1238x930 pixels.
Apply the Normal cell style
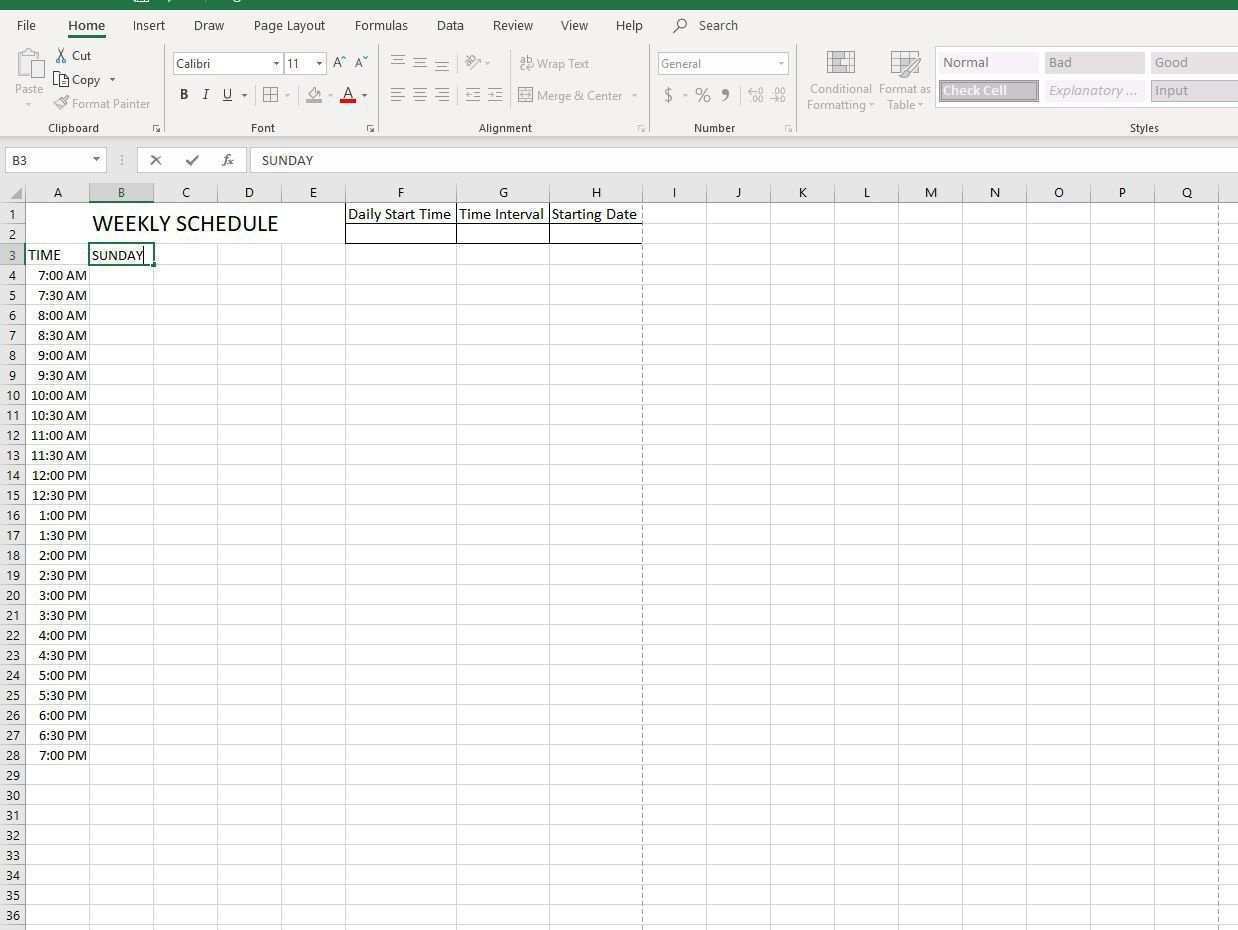tap(989, 63)
